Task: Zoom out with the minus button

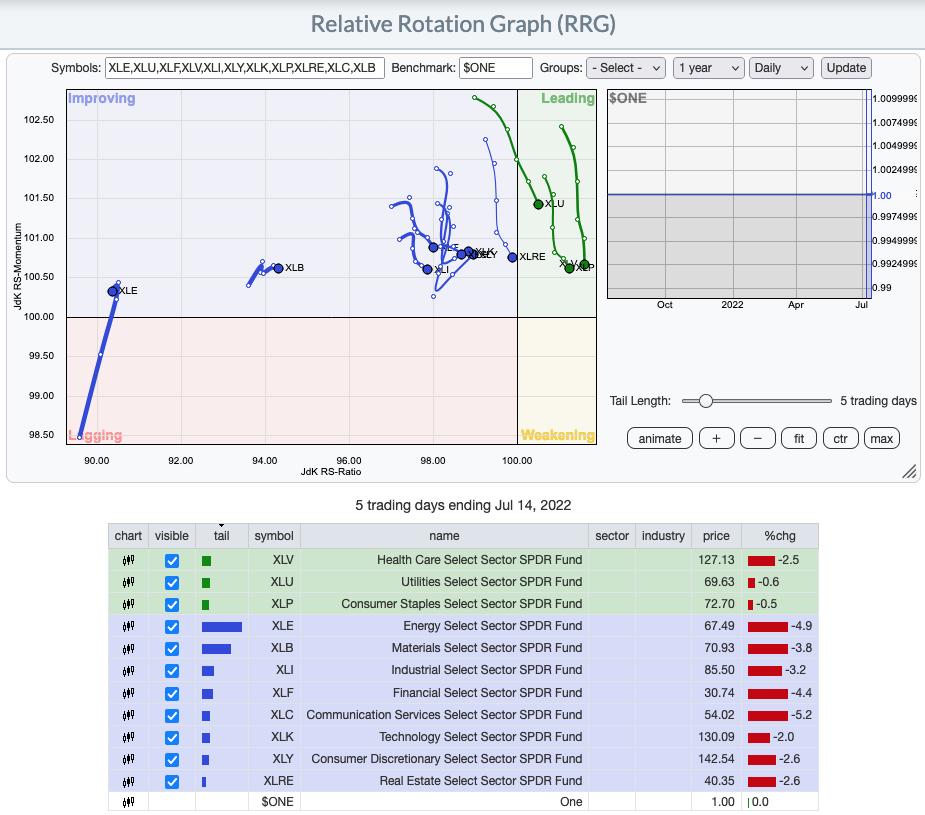Action: click(757, 439)
